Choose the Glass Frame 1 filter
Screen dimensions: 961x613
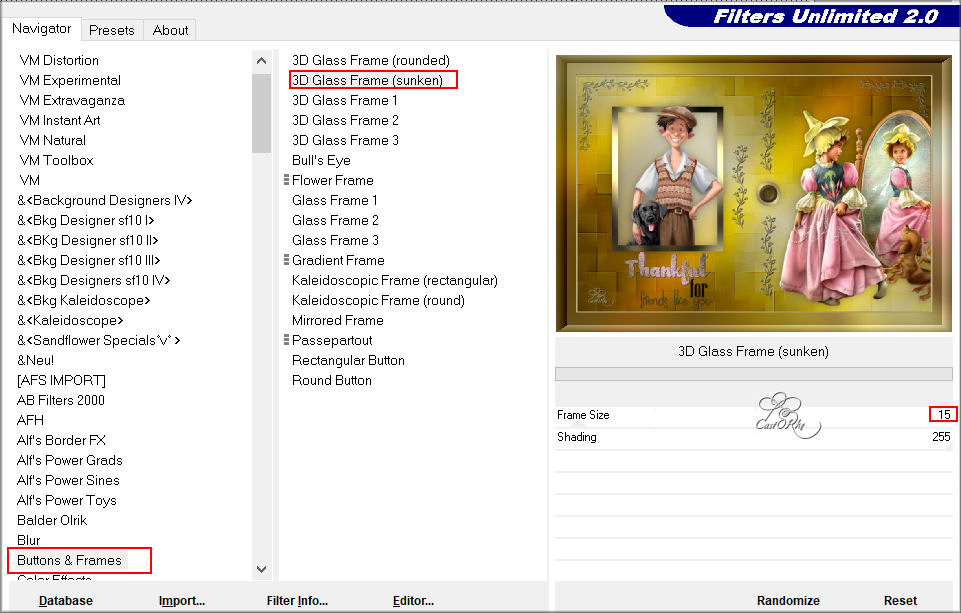coord(335,200)
